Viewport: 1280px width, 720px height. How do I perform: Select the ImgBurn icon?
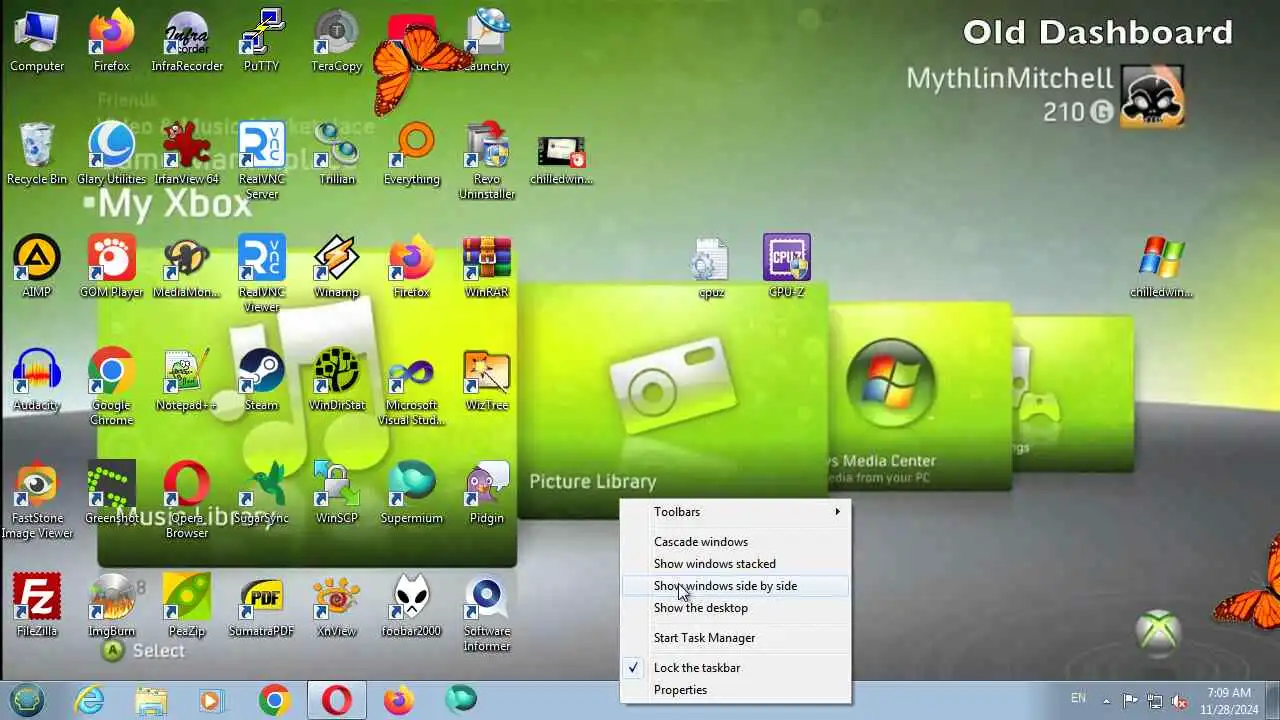(111, 607)
